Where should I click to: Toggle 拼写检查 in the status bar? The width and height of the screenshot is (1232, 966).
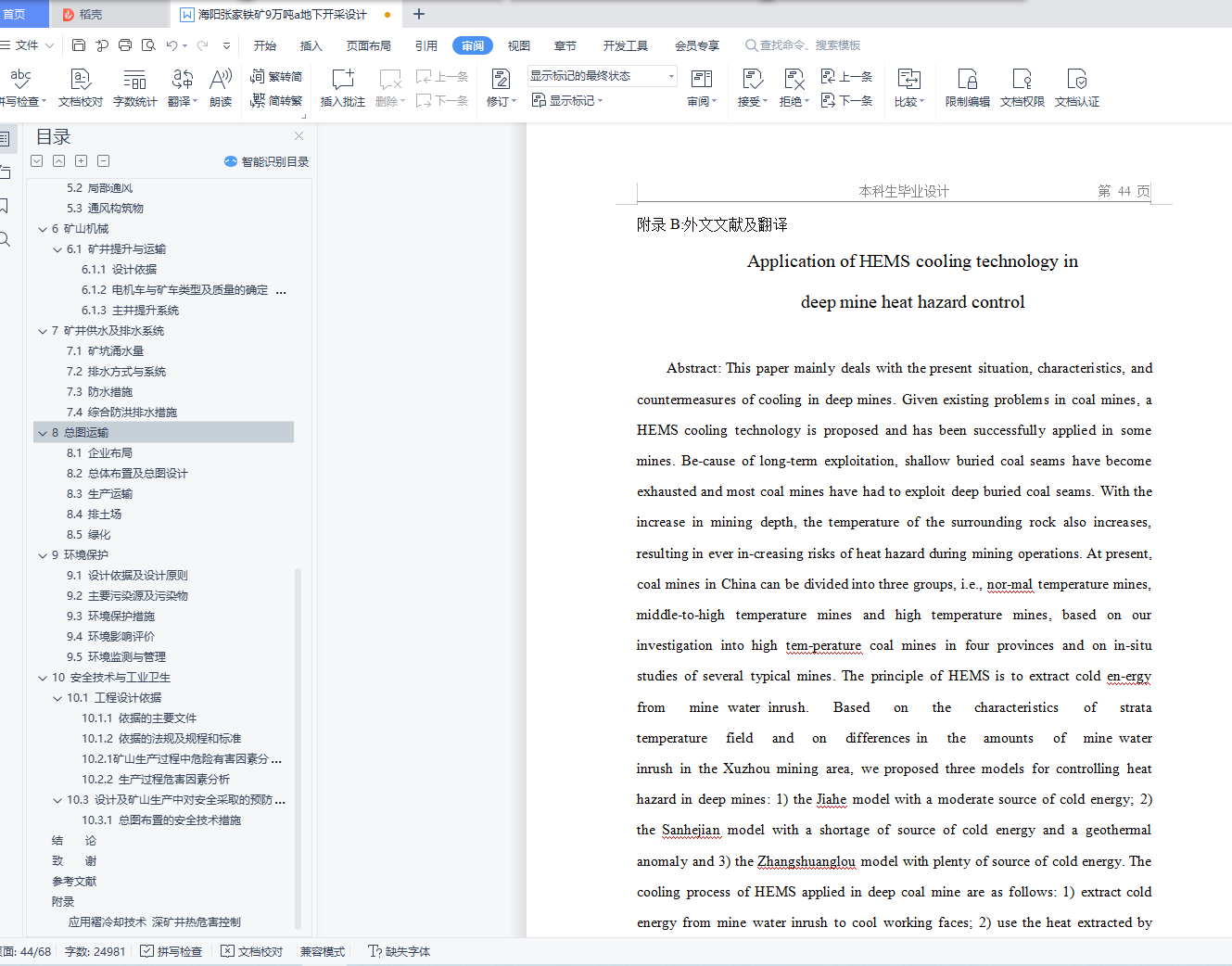point(171,951)
